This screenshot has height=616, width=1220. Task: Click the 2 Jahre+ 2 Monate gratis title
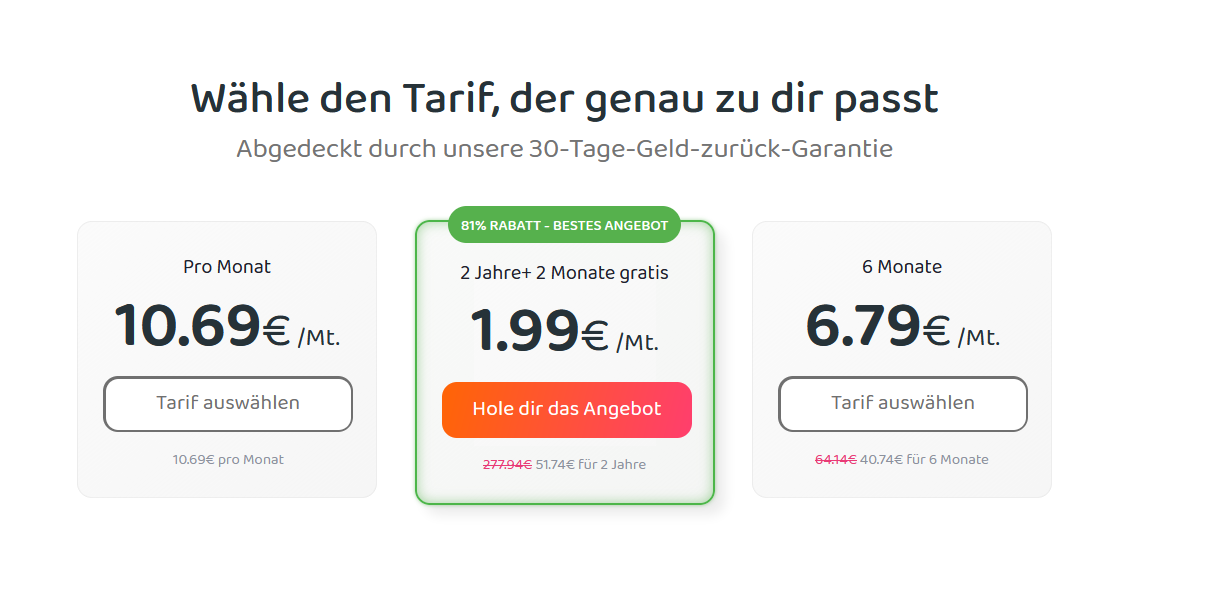pos(565,273)
